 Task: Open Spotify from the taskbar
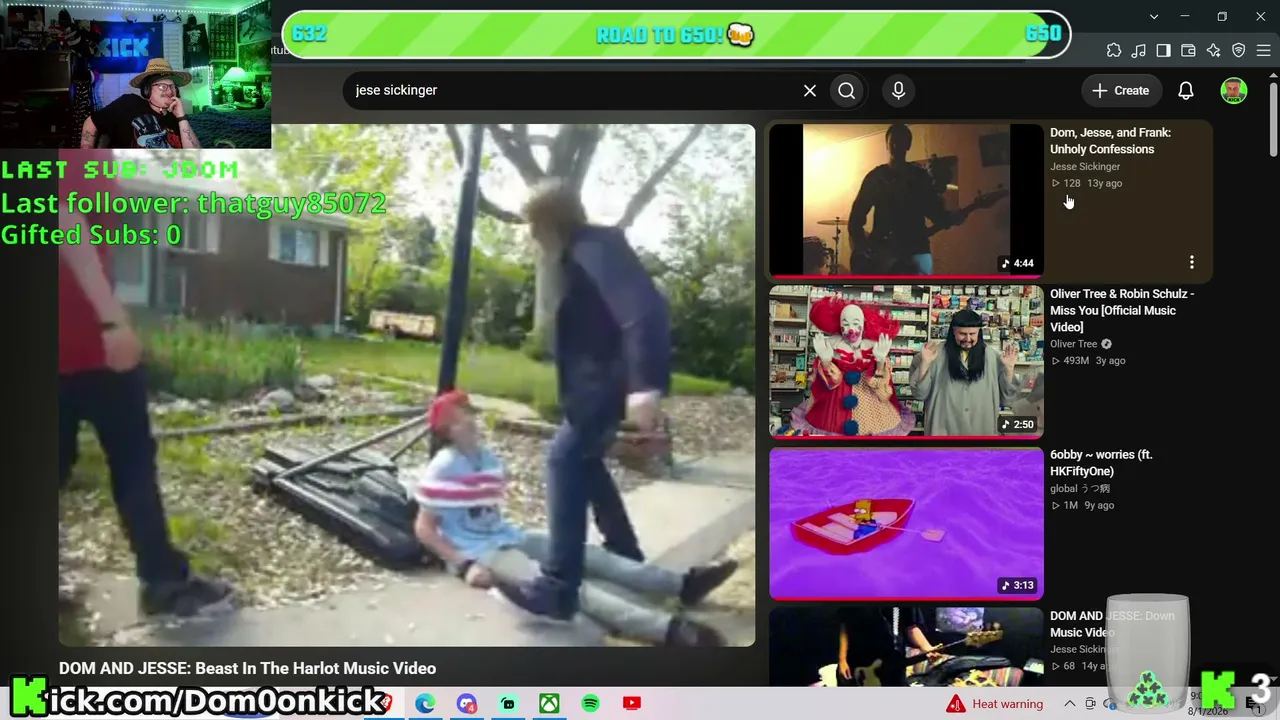pos(590,704)
